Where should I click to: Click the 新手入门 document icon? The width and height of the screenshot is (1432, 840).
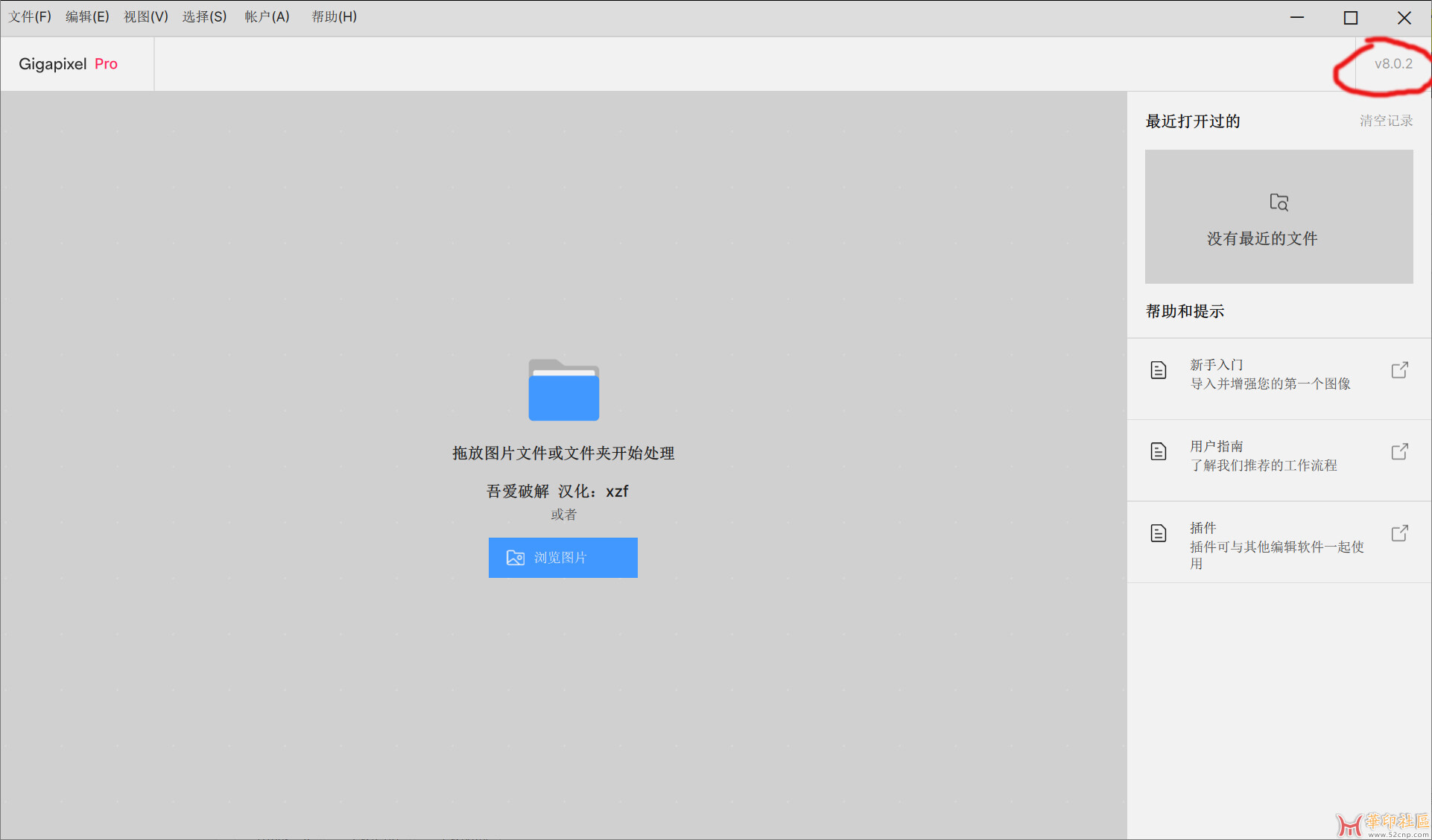(1158, 370)
